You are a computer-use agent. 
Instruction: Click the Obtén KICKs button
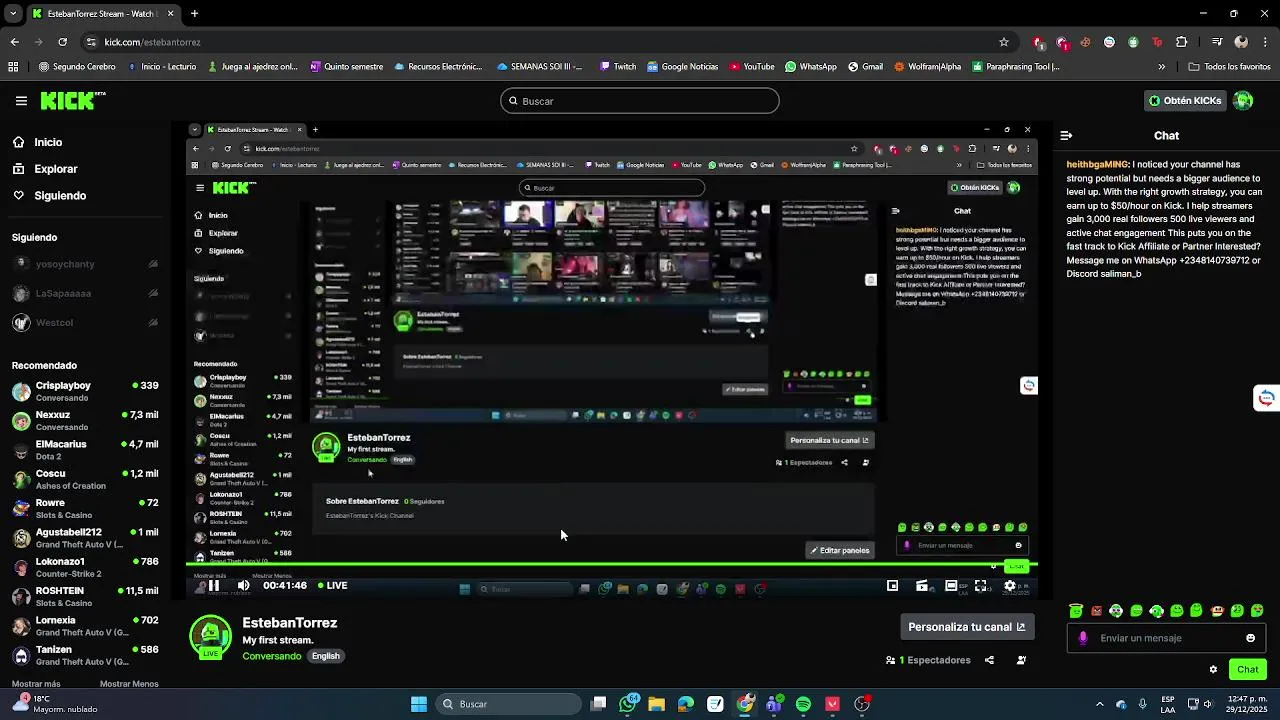[x=1185, y=100]
